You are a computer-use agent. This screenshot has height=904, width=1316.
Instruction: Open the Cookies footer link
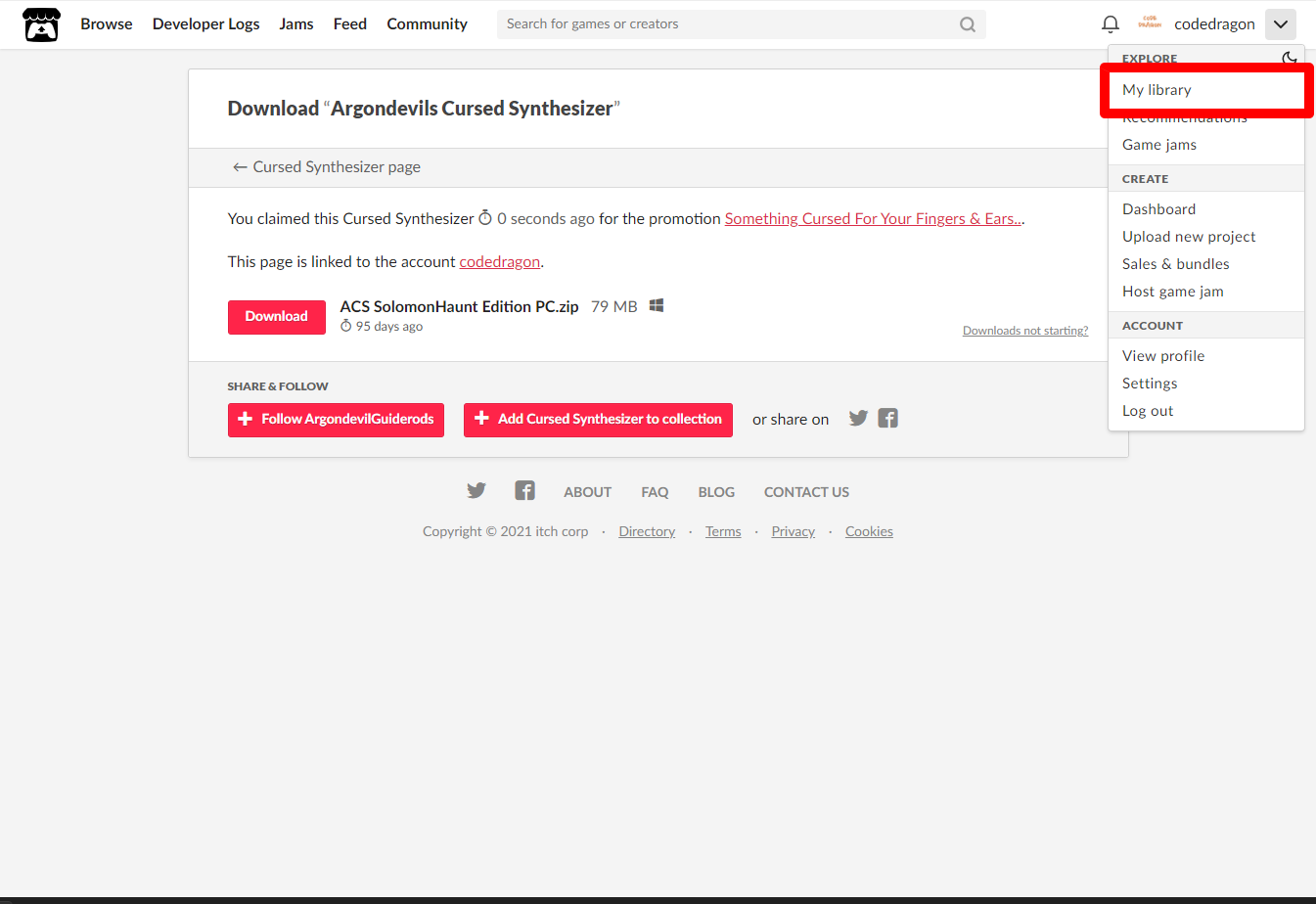[869, 532]
